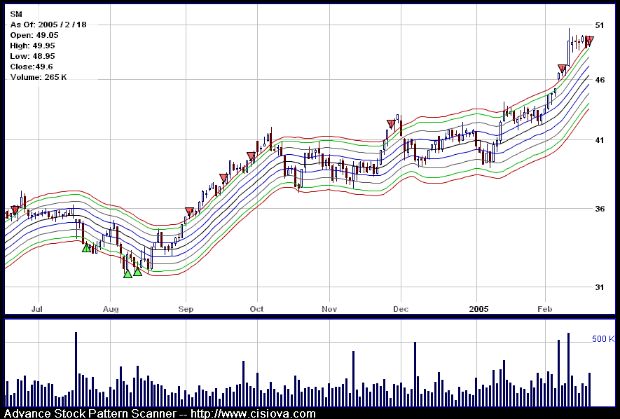
Task: Click the tall volume spike in December
Action: coord(415,374)
